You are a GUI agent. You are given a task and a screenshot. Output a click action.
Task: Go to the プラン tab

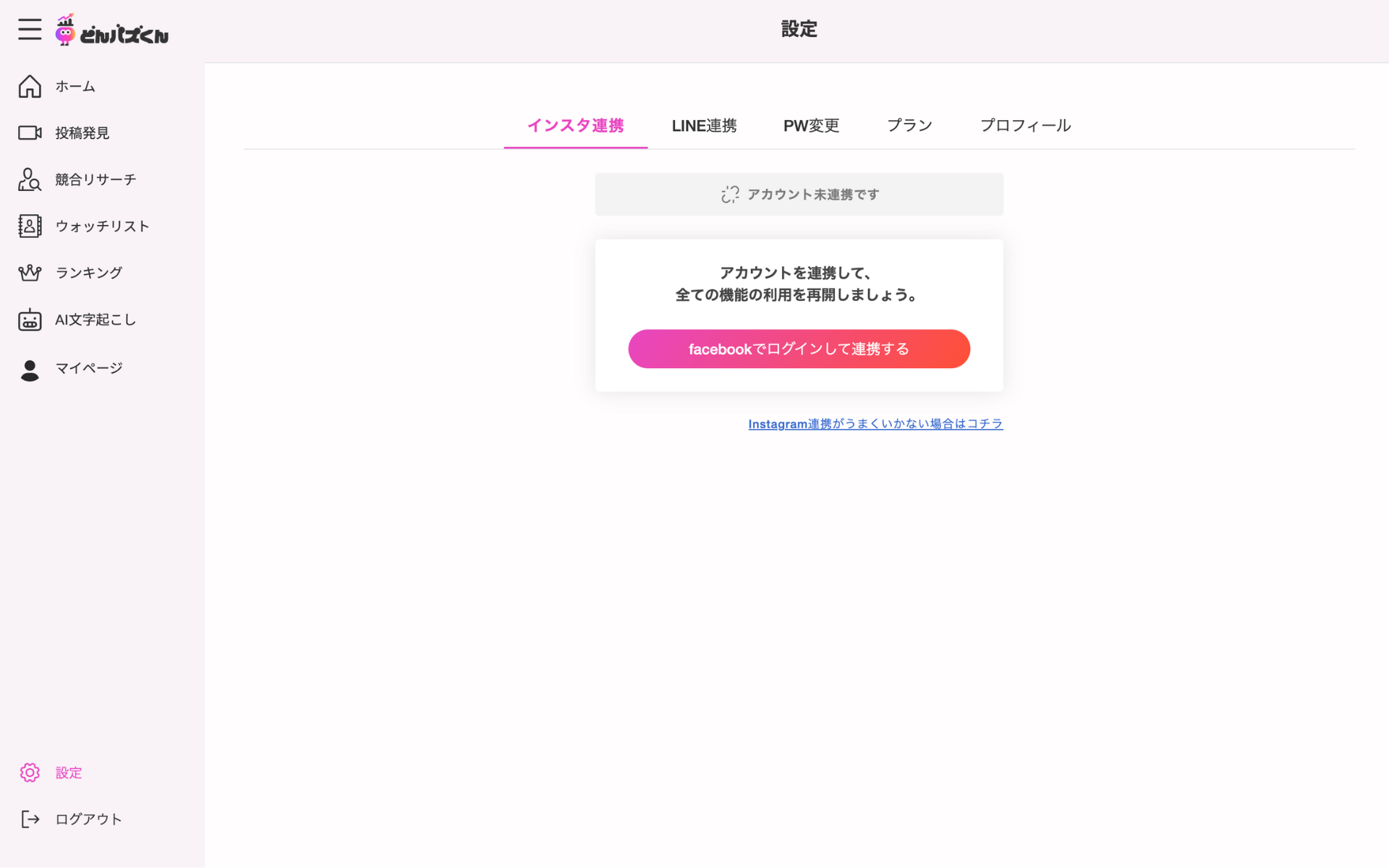(x=909, y=126)
